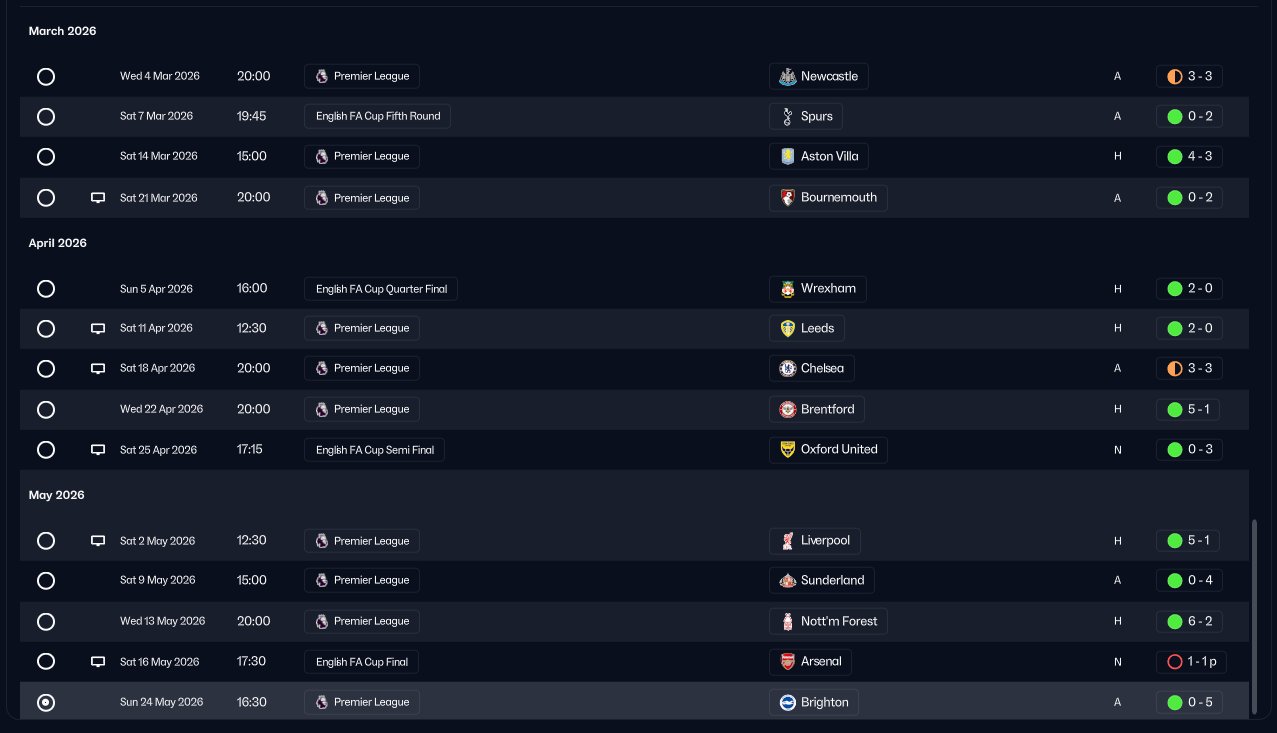Click the Spurs club crest icon

787,116
